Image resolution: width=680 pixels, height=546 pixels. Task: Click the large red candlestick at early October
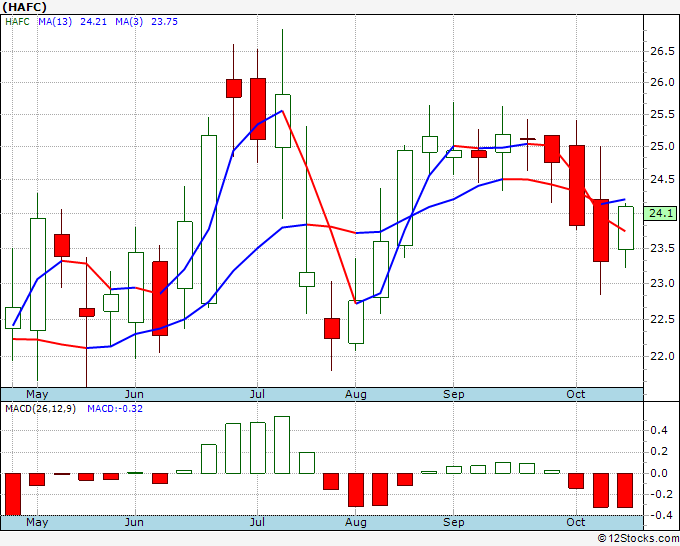point(577,186)
